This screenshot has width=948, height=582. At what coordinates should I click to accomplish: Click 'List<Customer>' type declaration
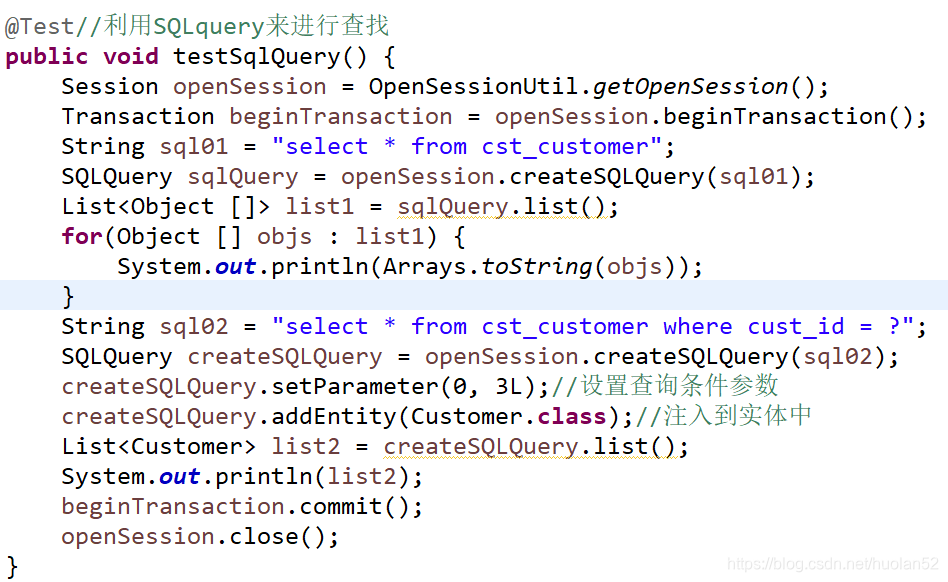158,447
